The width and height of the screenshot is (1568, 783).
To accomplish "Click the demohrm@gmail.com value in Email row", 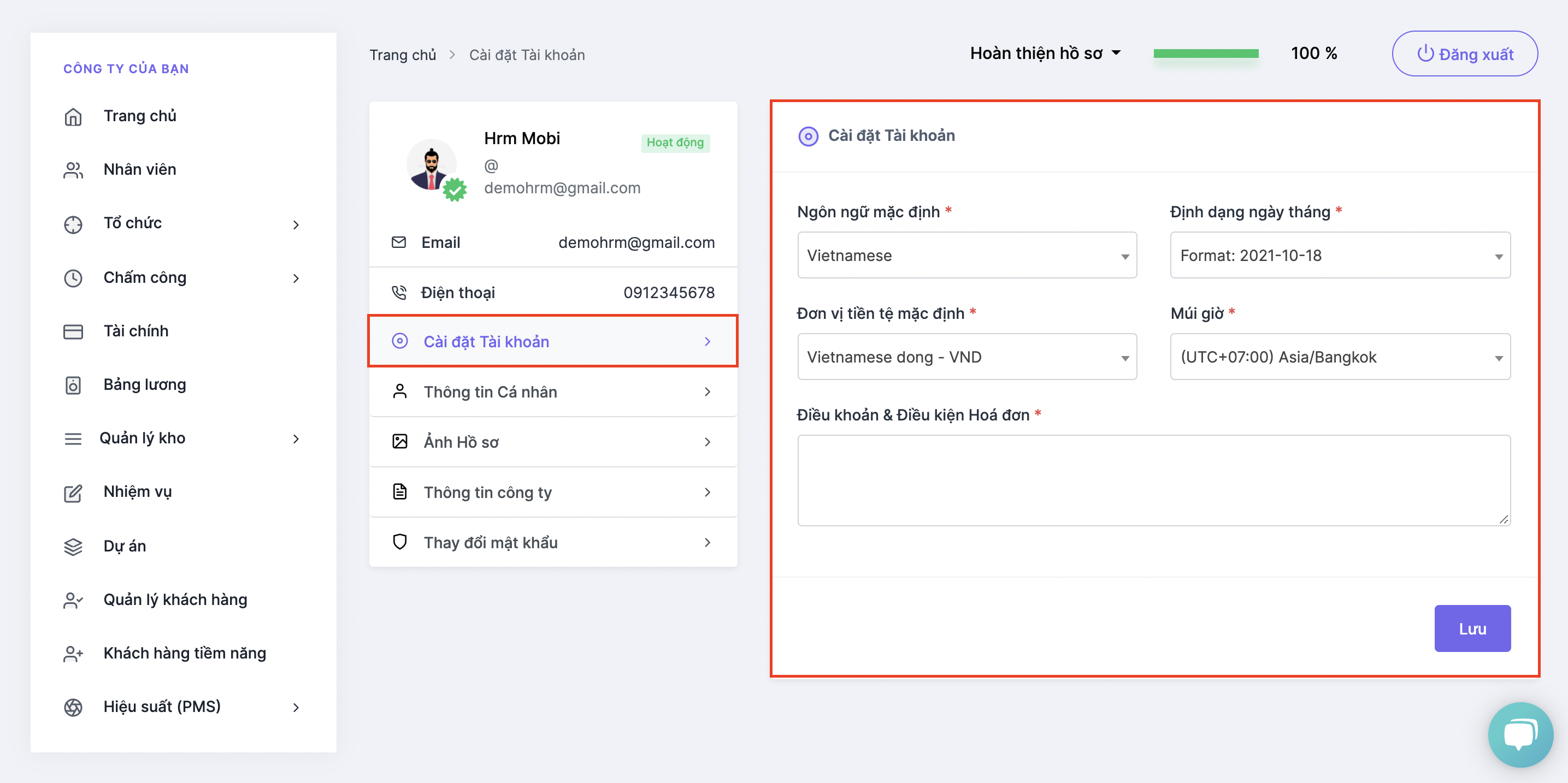I will pyautogui.click(x=636, y=242).
